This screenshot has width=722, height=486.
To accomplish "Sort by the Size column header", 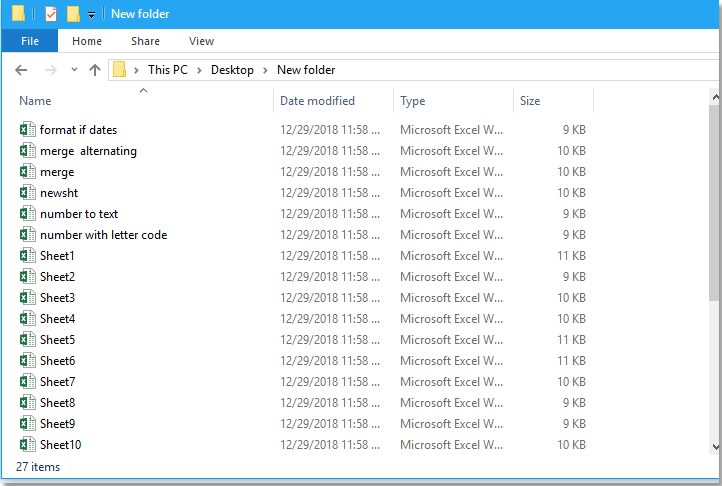I will pyautogui.click(x=530, y=101).
